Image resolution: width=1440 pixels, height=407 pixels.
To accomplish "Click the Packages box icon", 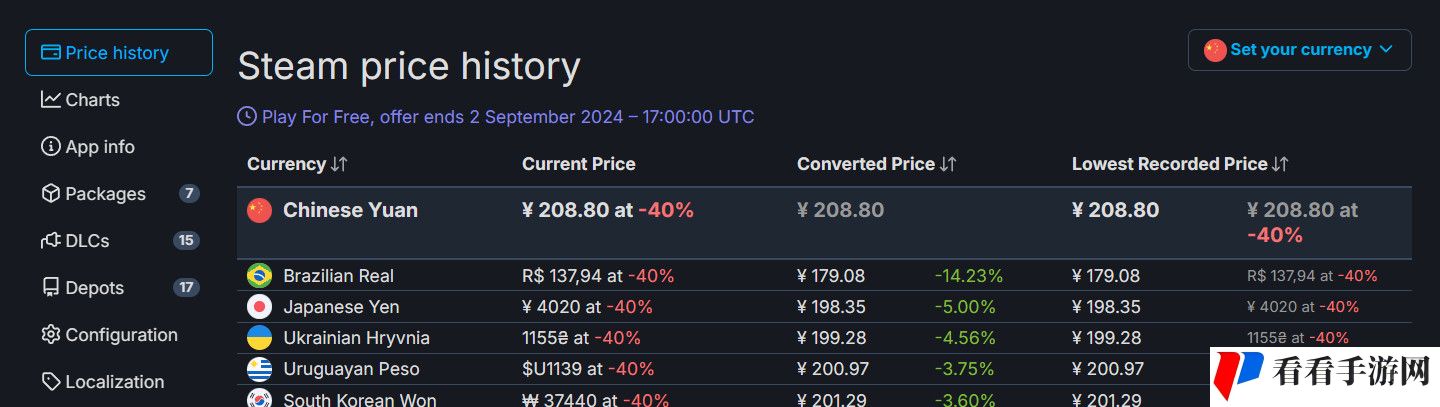I will pos(50,194).
